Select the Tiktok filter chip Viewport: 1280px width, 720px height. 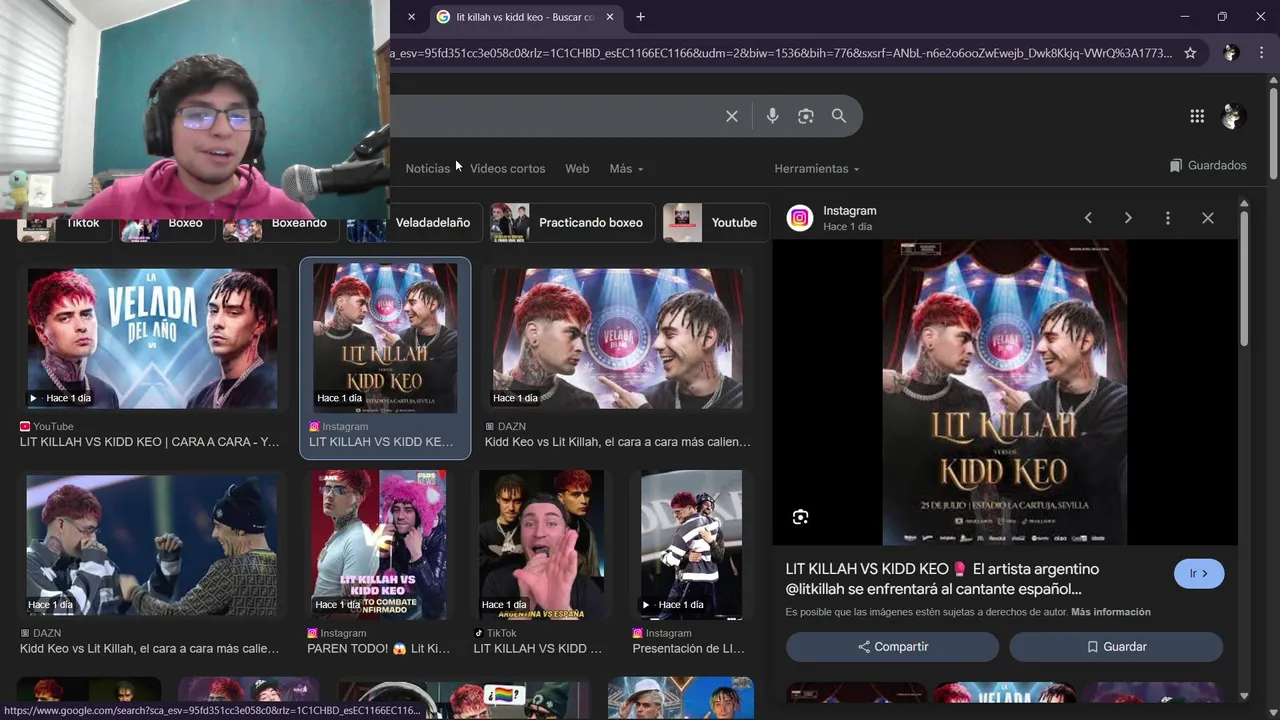pos(65,223)
